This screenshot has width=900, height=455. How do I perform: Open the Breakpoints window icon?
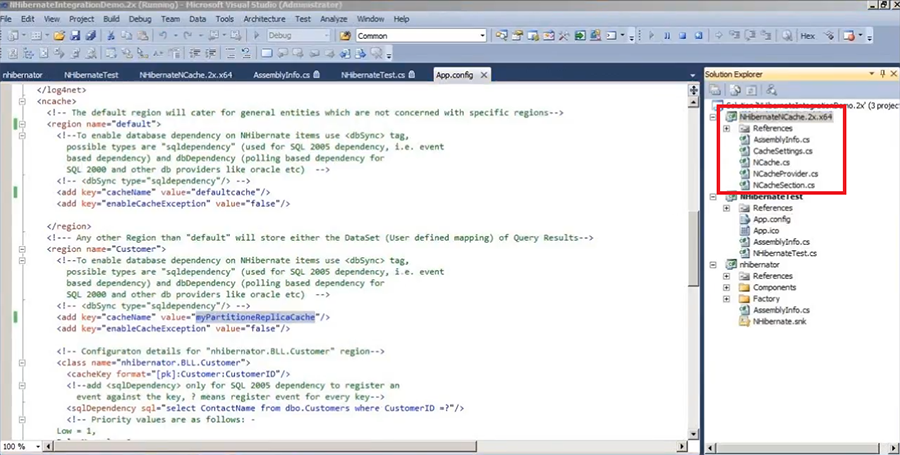848,36
